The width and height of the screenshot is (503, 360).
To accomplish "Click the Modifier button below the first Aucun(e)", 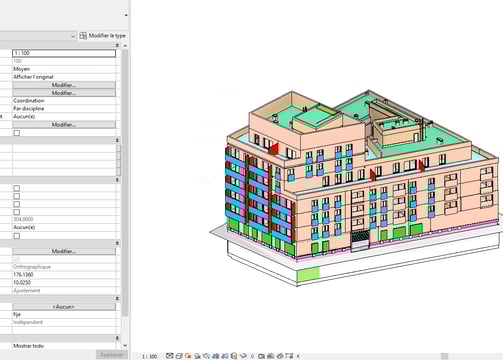I will (64, 125).
